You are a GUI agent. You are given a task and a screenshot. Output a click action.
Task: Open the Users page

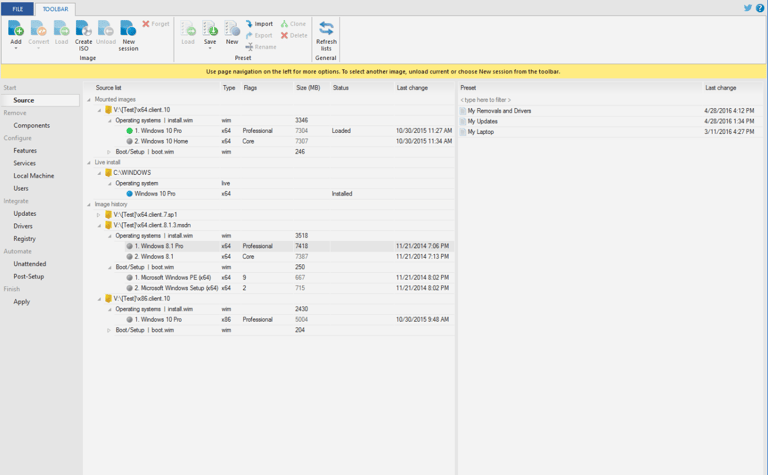(x=21, y=189)
